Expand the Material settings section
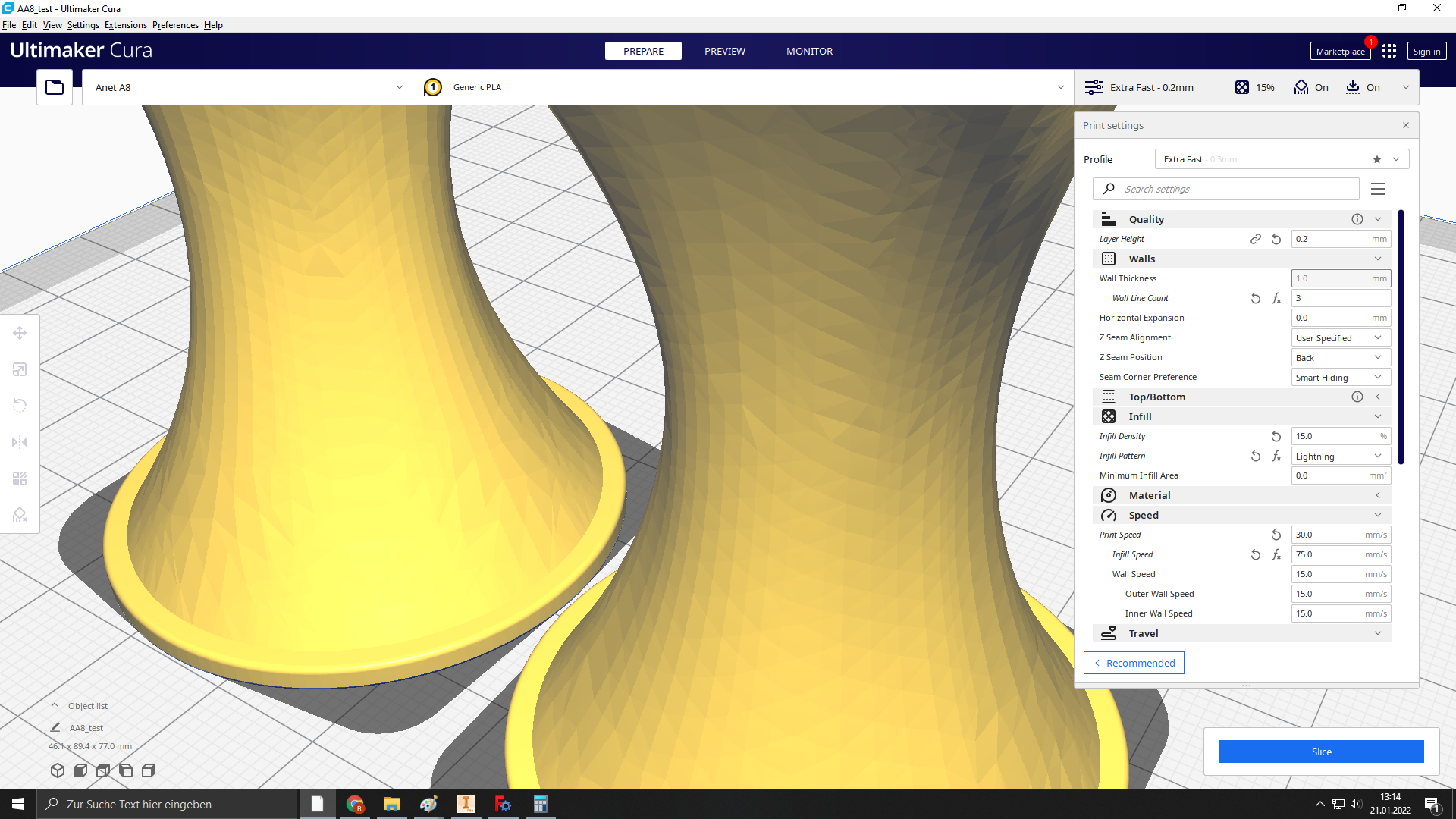Viewport: 1456px width, 819px height. click(1378, 495)
